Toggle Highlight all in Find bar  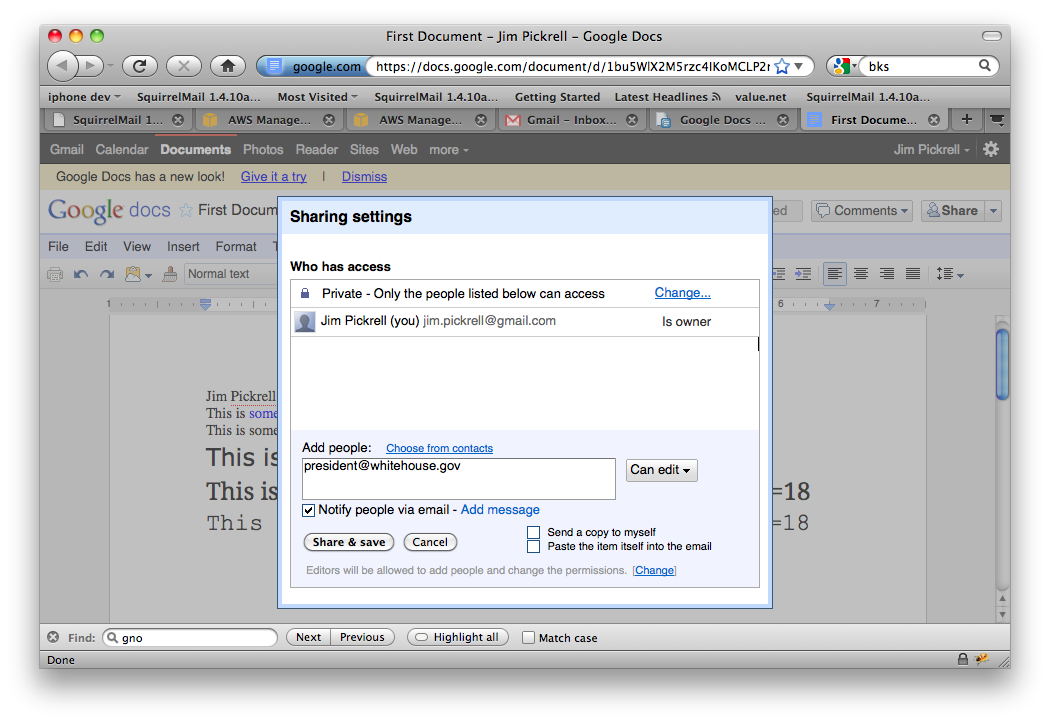(458, 637)
